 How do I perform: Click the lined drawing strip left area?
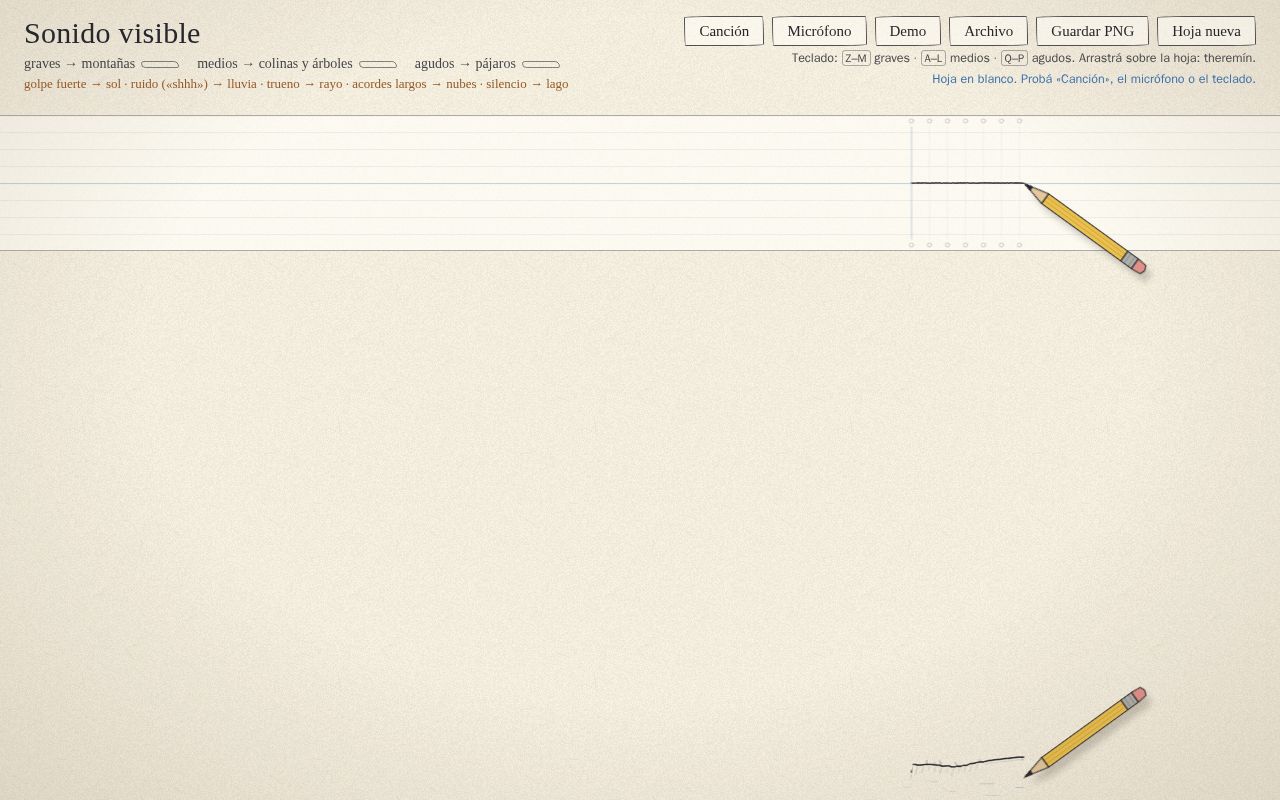click(x=455, y=183)
